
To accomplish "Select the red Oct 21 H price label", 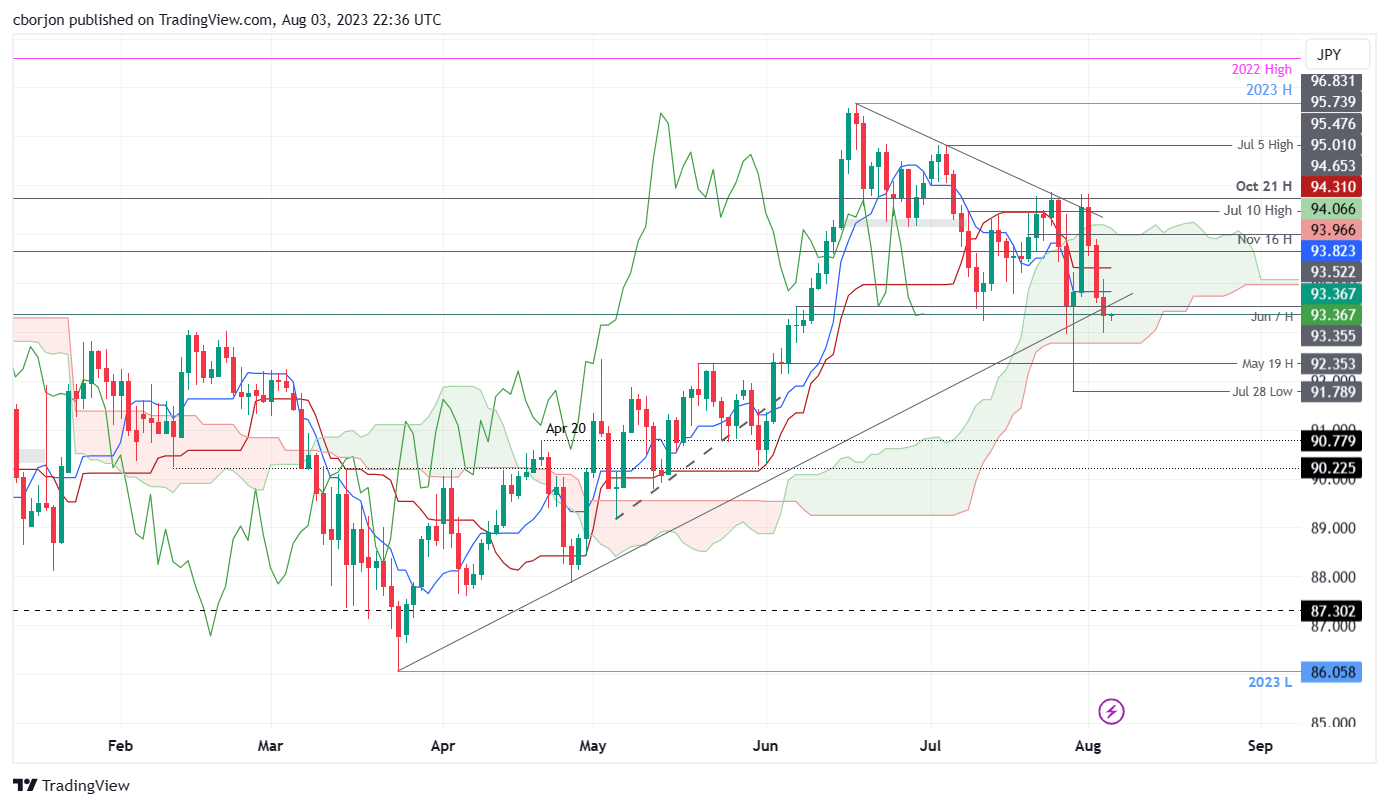I will pyautogui.click(x=1332, y=186).
